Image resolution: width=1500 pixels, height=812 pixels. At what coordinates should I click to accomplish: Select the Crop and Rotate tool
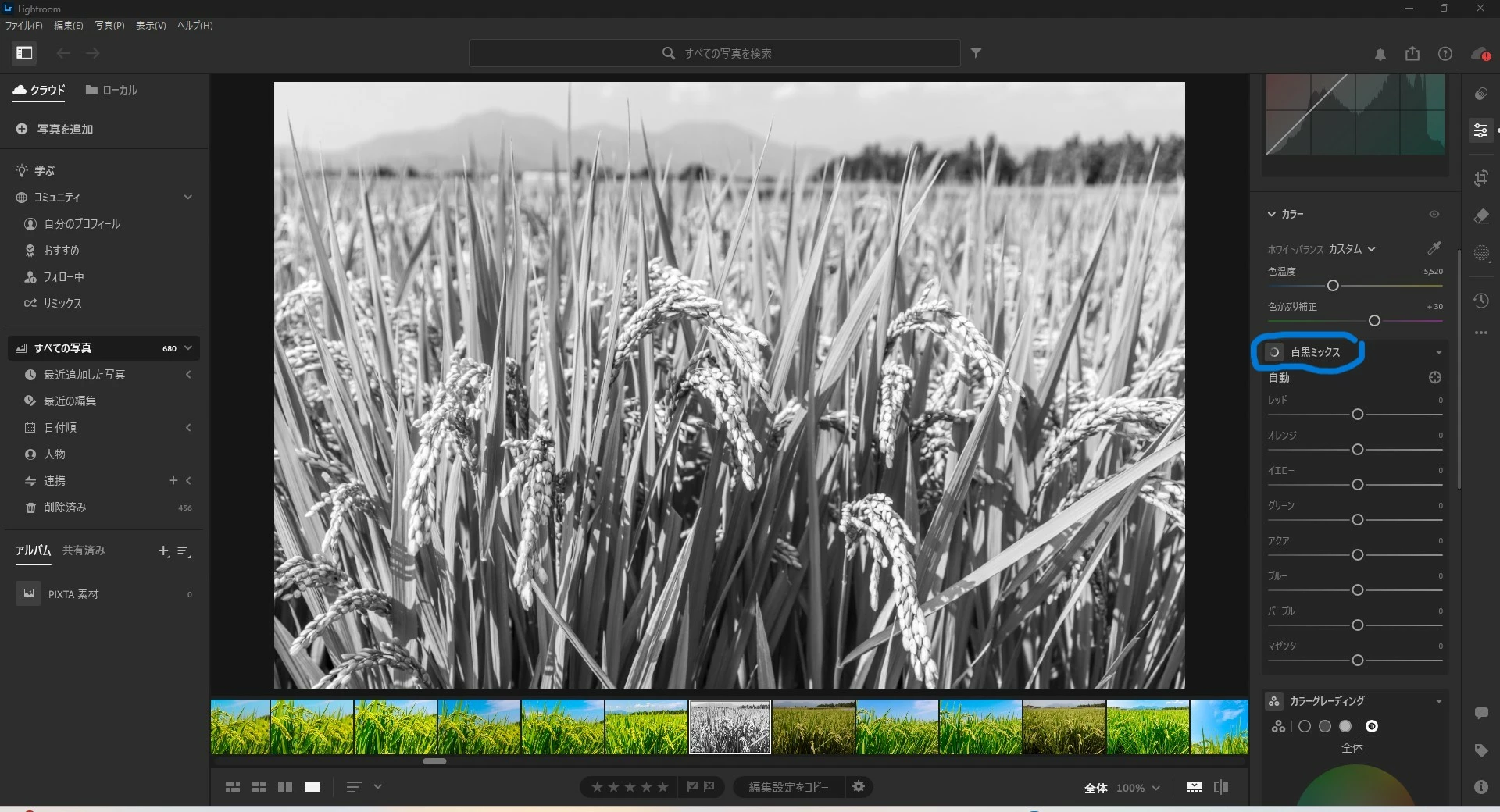[1480, 178]
